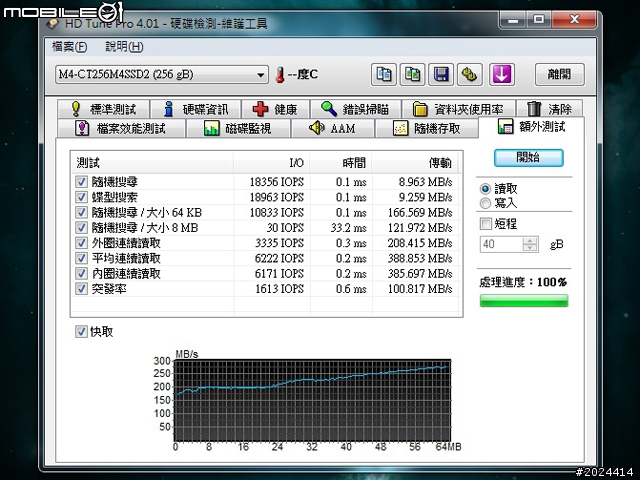Click the copy screenshot toolbar icon

point(412,75)
